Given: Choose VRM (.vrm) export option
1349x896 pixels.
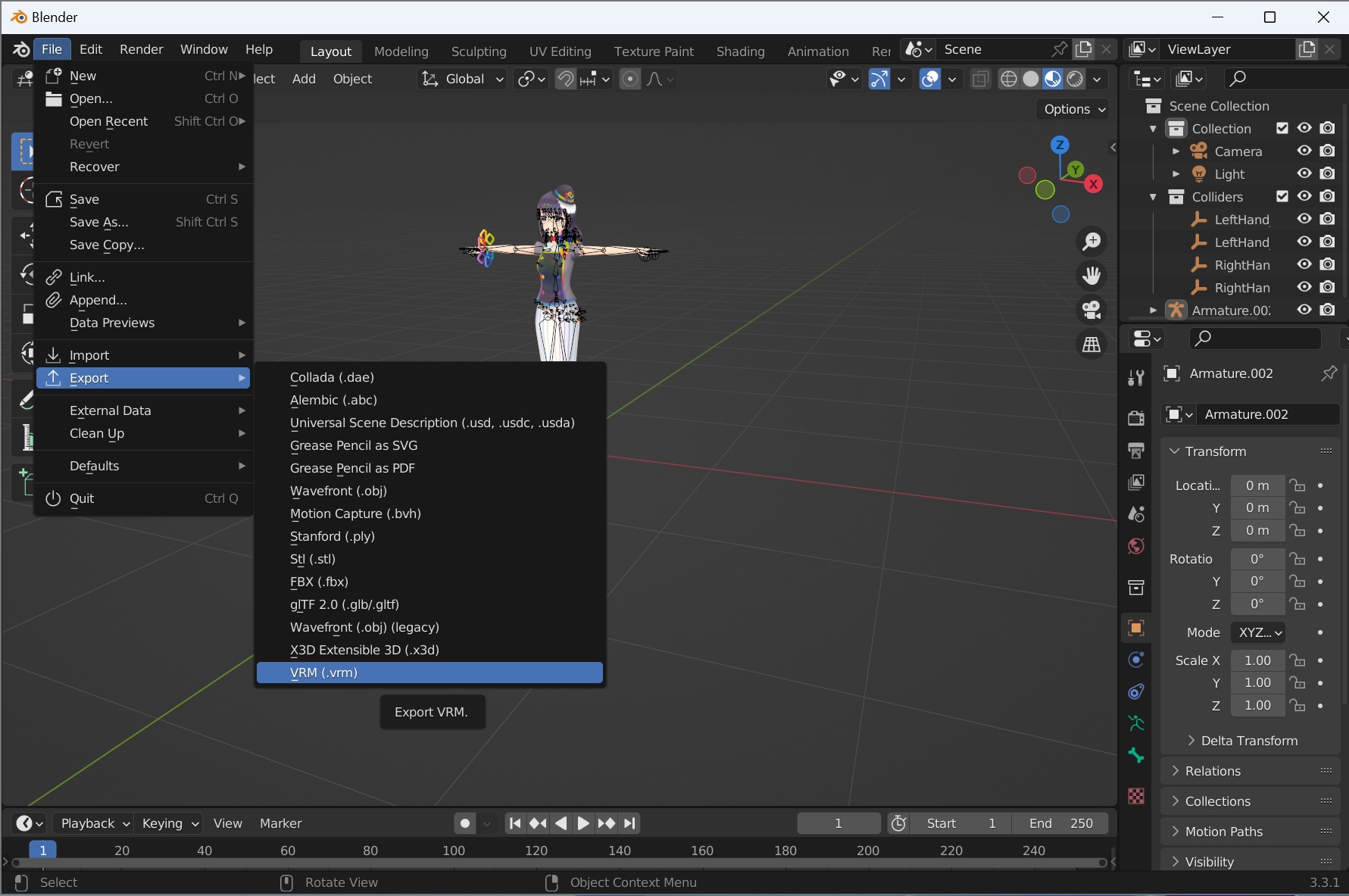Looking at the screenshot, I should point(429,673).
